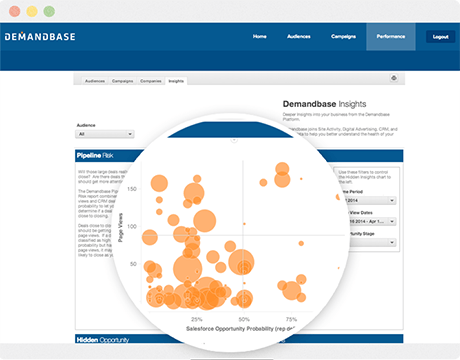The height and width of the screenshot is (360, 460).
Task: Click the Demandbase logo
Action: coord(40,37)
